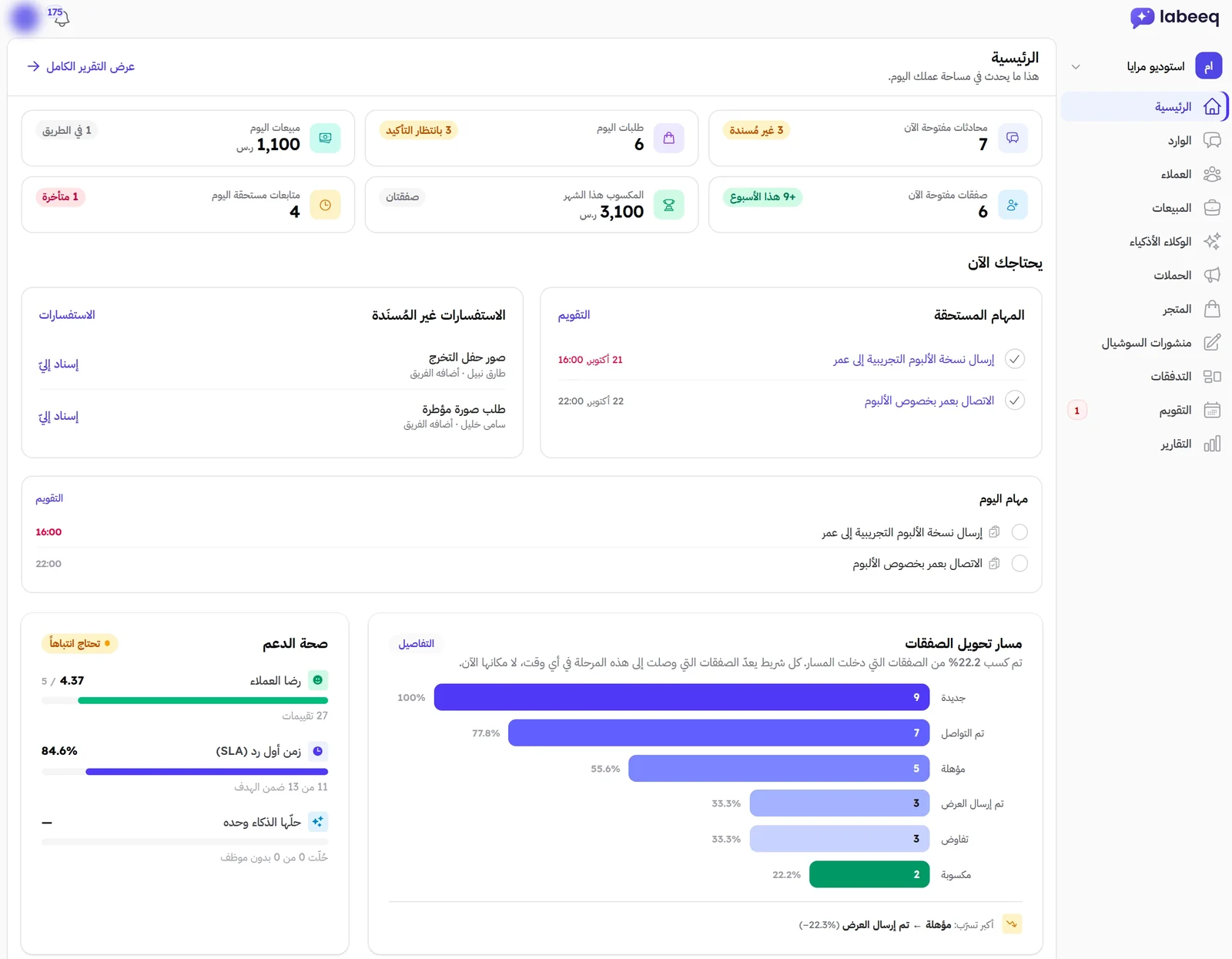Click the 3 بانتظار التأكيد badge

click(x=418, y=130)
